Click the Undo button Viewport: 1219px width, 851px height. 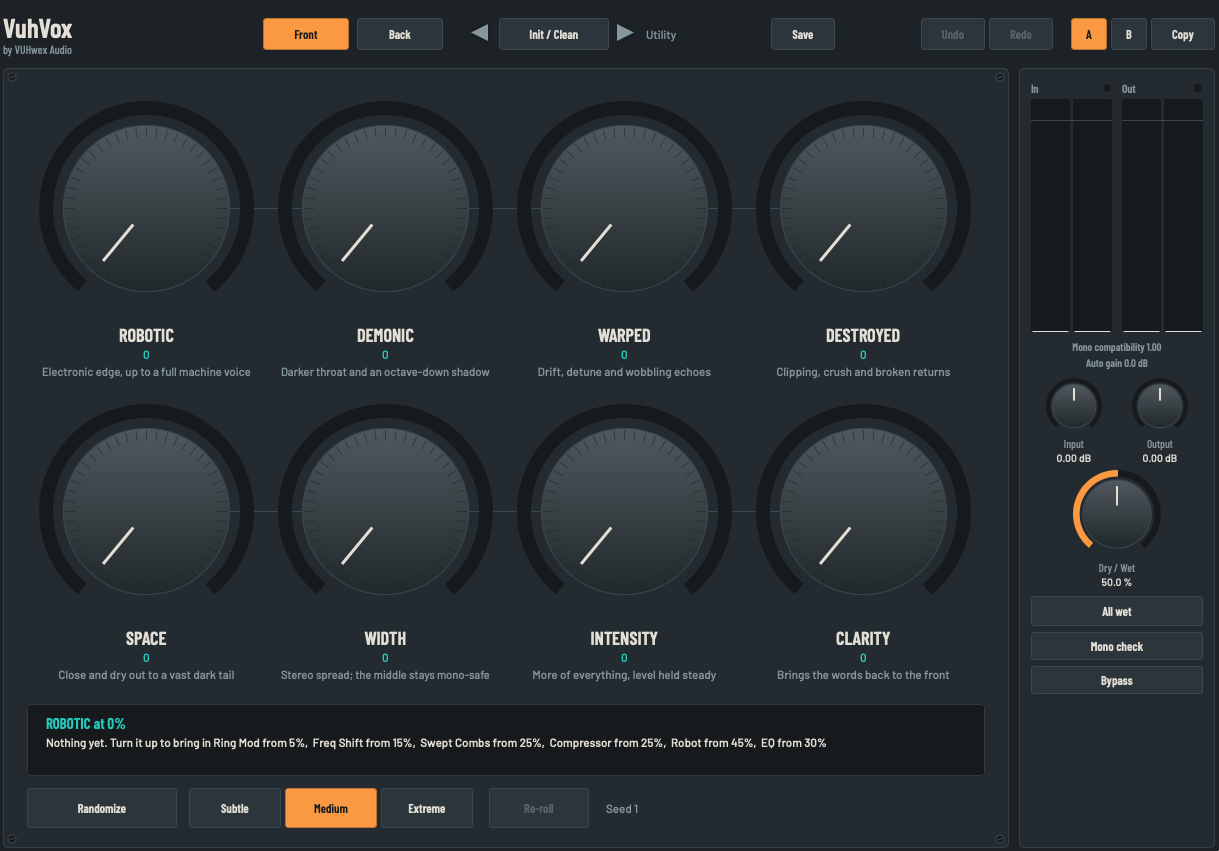tap(953, 34)
